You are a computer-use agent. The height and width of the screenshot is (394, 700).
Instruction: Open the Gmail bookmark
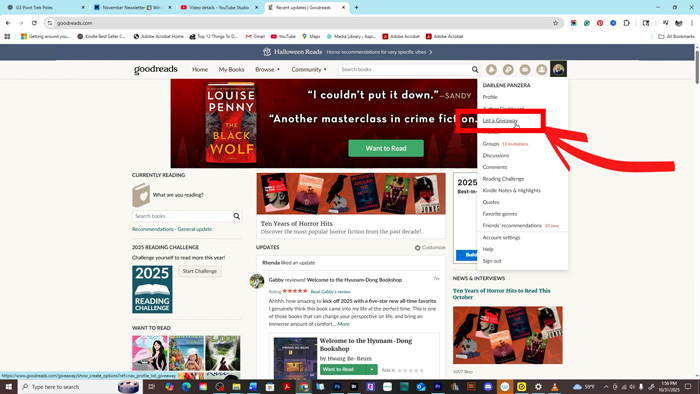(255, 37)
